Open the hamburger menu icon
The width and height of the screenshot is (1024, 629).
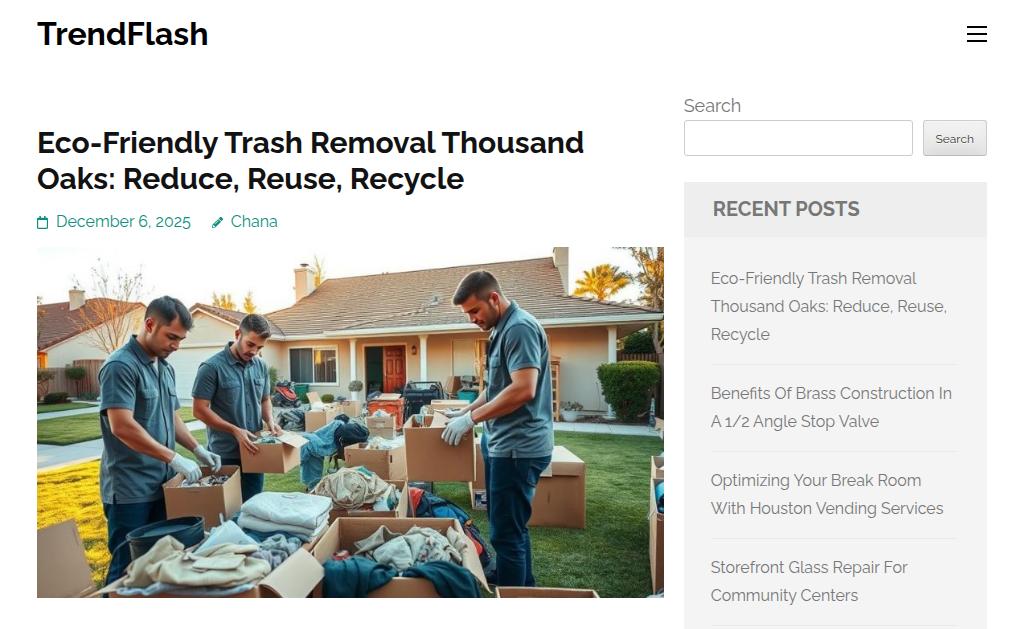click(x=976, y=34)
